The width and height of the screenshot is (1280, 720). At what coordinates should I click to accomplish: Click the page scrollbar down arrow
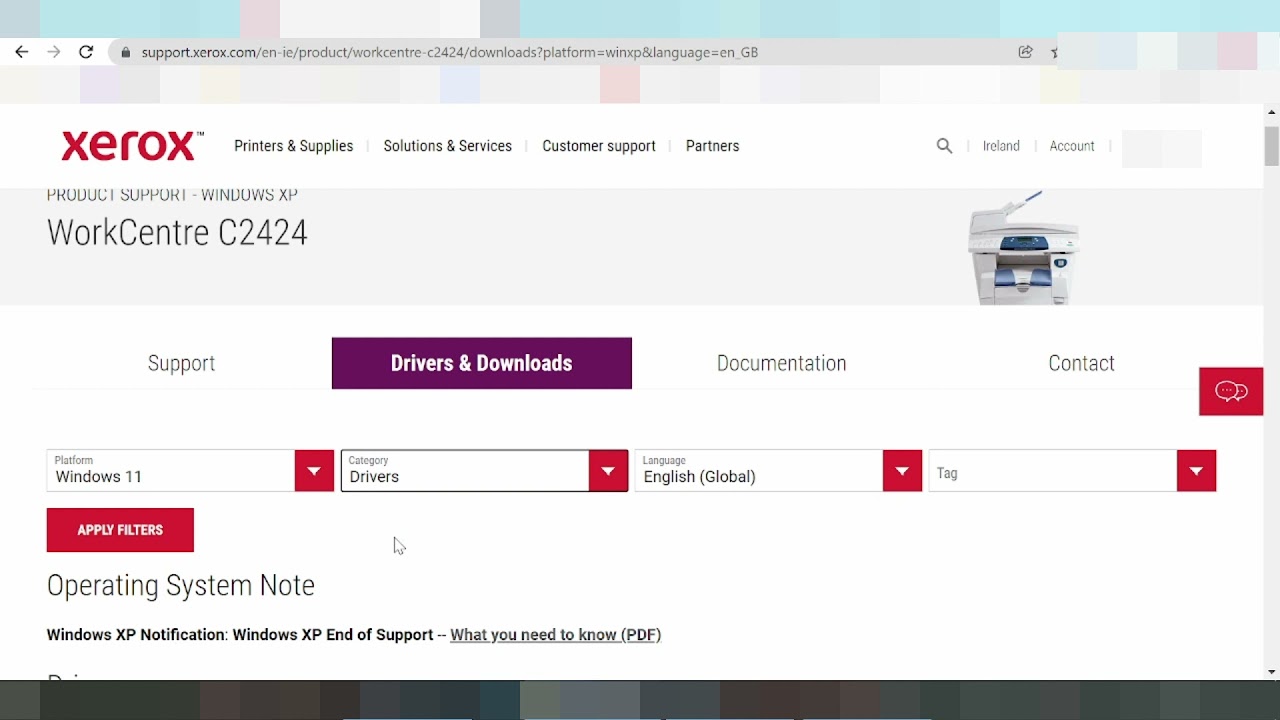coord(1271,672)
